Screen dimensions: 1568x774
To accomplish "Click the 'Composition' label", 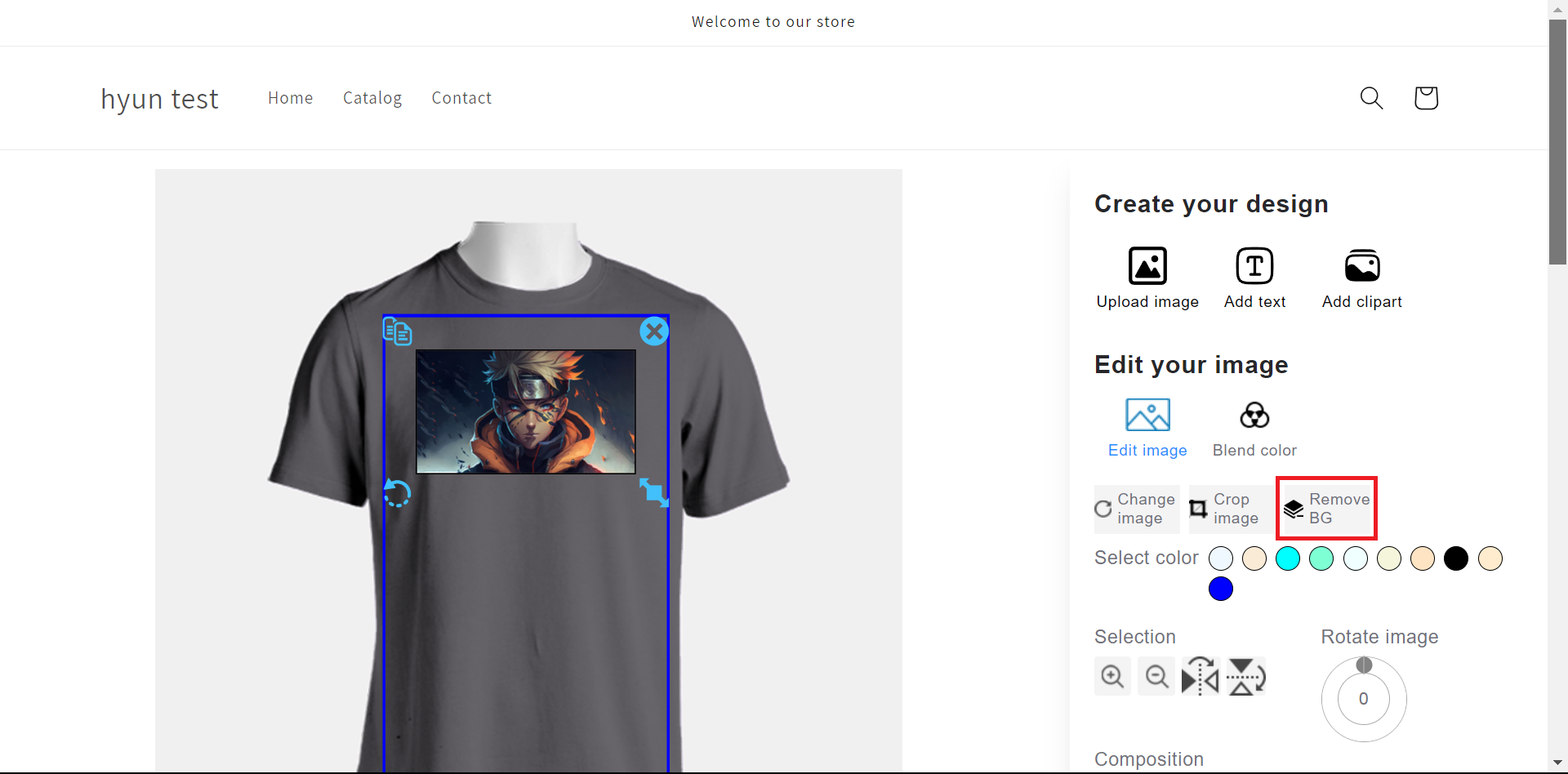I will [1149, 759].
